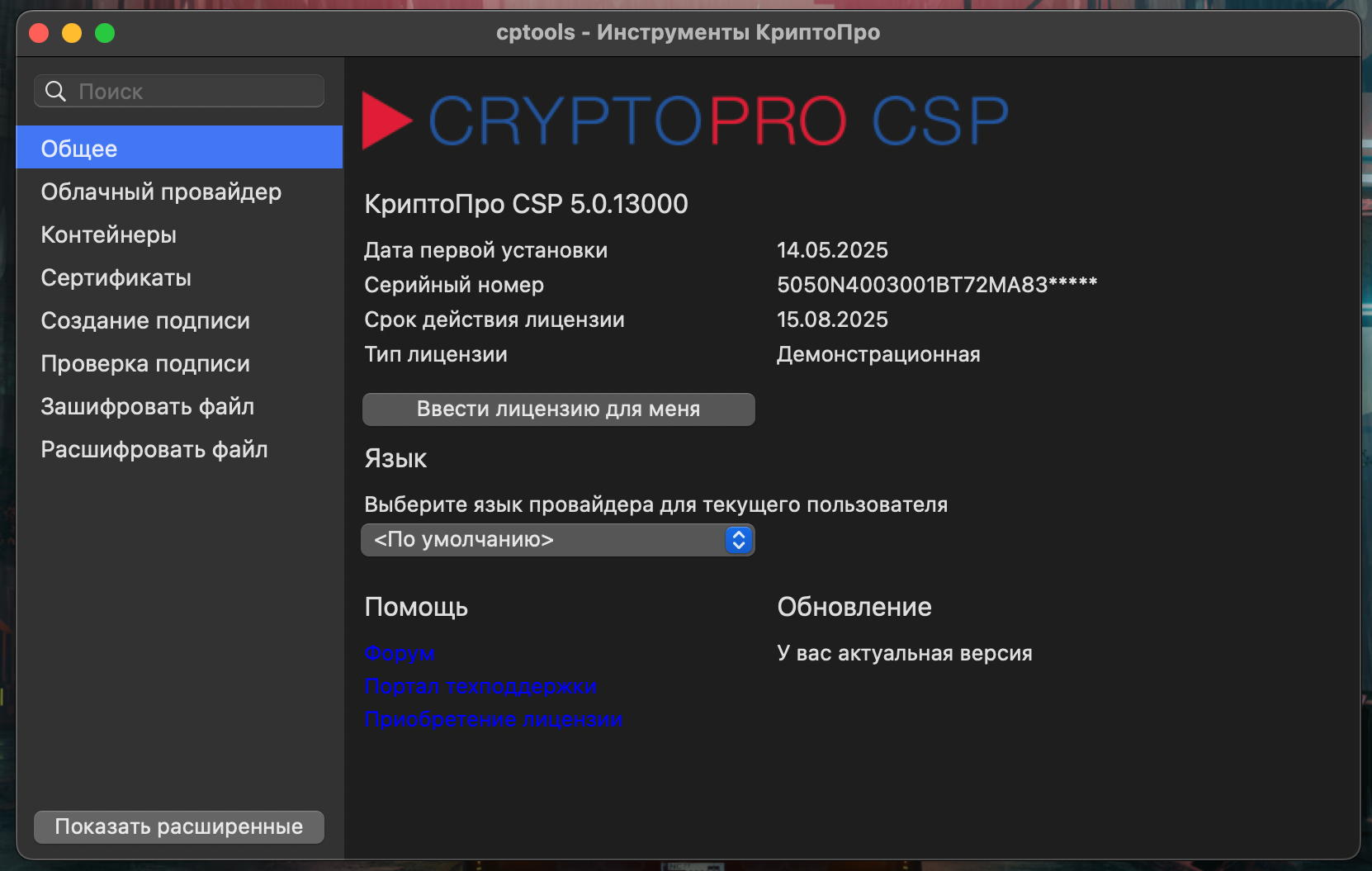The height and width of the screenshot is (871, 1372).
Task: Select the Создание подписи section
Action: tap(145, 320)
